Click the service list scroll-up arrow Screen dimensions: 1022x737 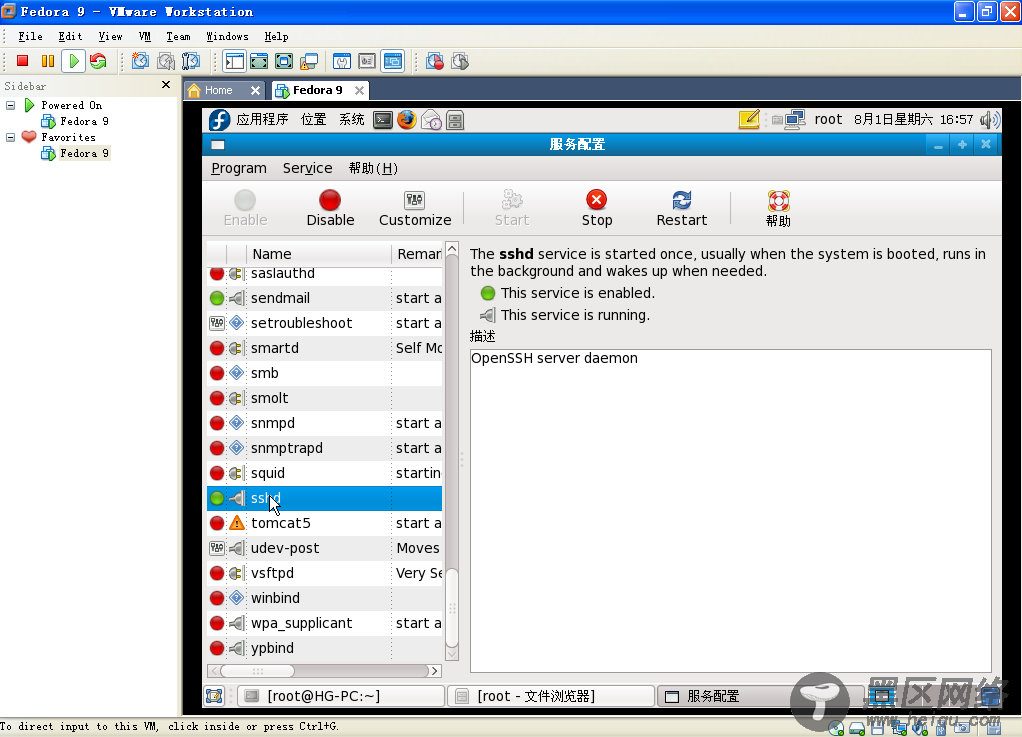pyautogui.click(x=452, y=249)
